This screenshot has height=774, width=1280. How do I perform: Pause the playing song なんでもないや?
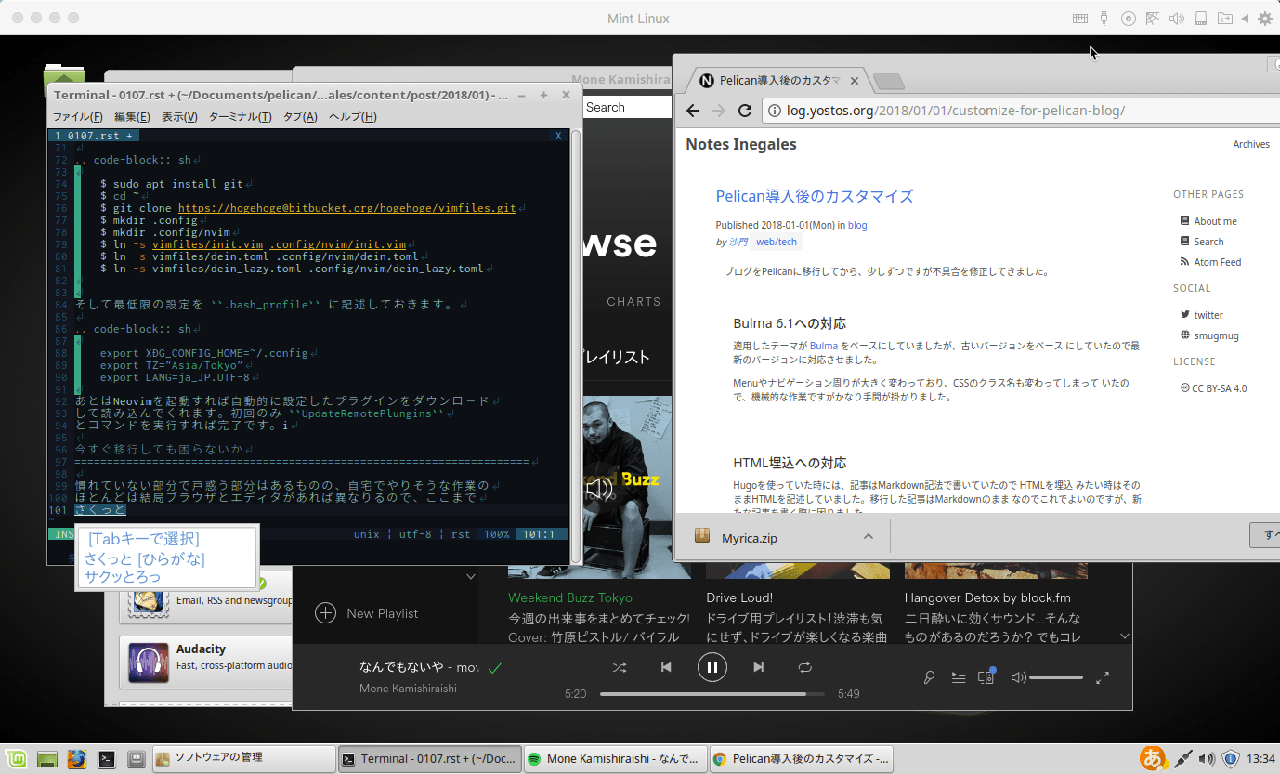[712, 667]
